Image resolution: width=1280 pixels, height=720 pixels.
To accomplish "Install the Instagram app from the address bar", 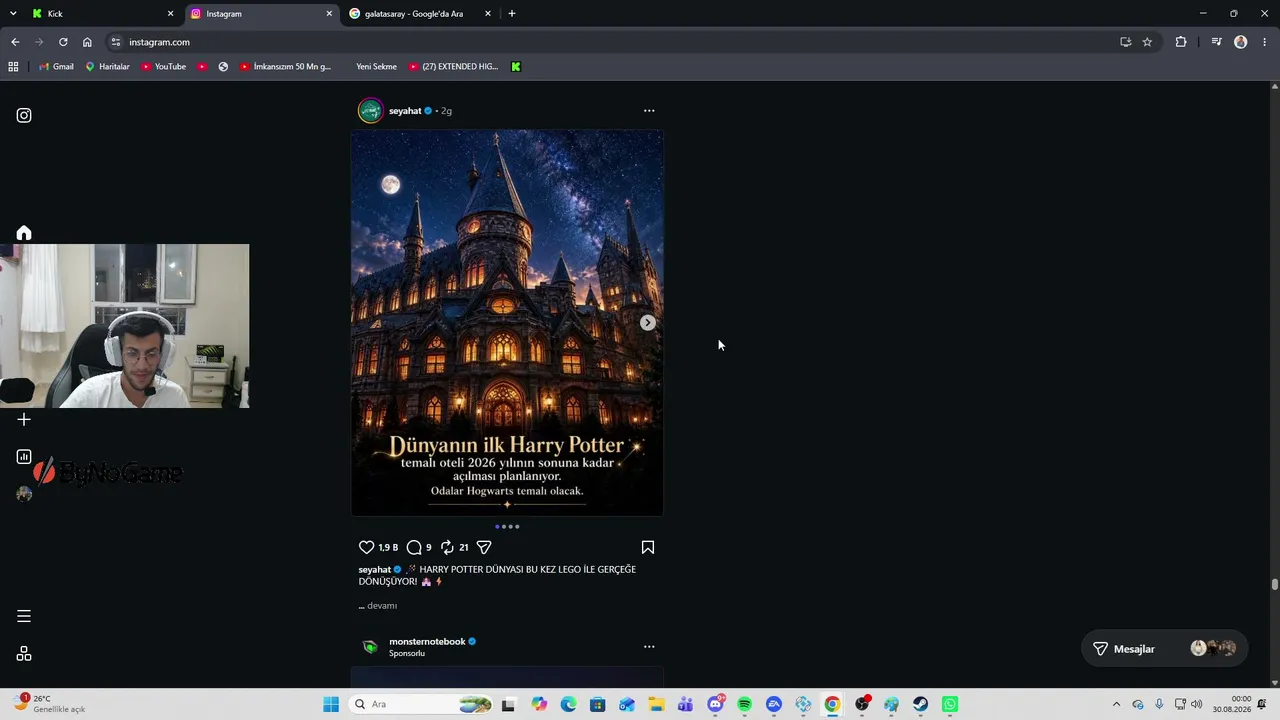I will tap(1125, 42).
